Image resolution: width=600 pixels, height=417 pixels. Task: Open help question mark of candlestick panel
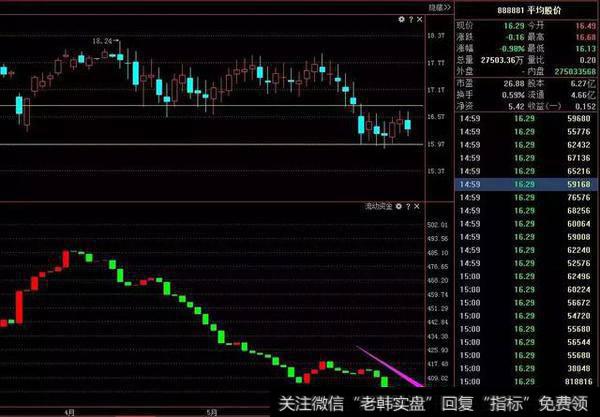[411, 19]
